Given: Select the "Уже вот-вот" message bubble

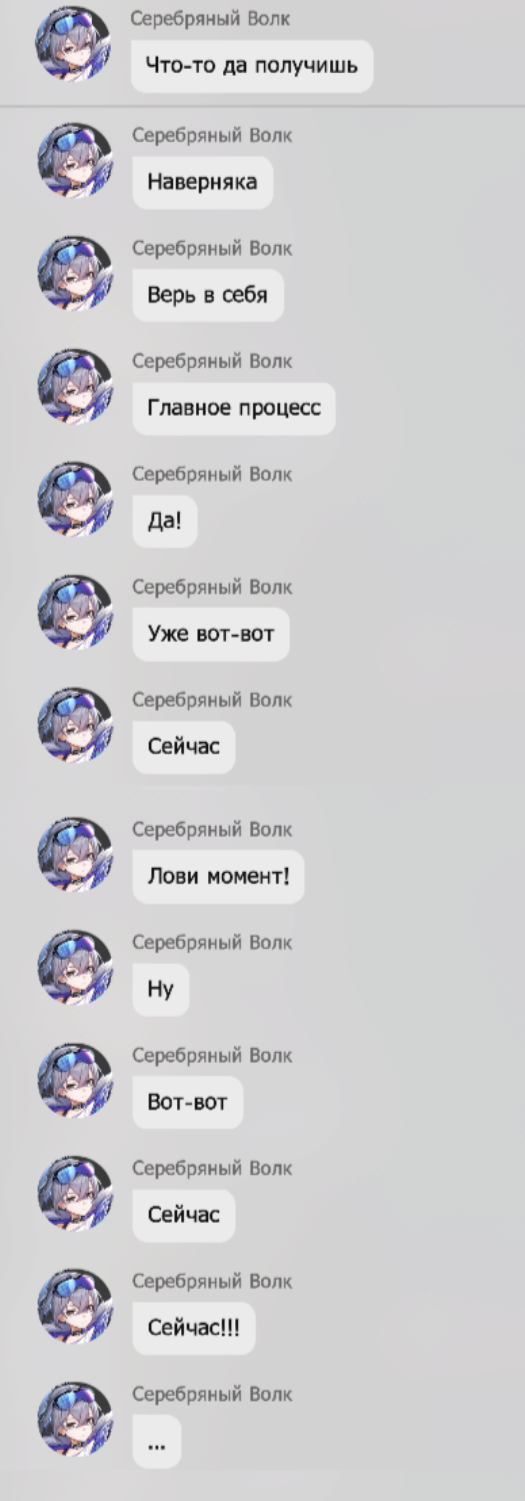Looking at the screenshot, I should [211, 634].
